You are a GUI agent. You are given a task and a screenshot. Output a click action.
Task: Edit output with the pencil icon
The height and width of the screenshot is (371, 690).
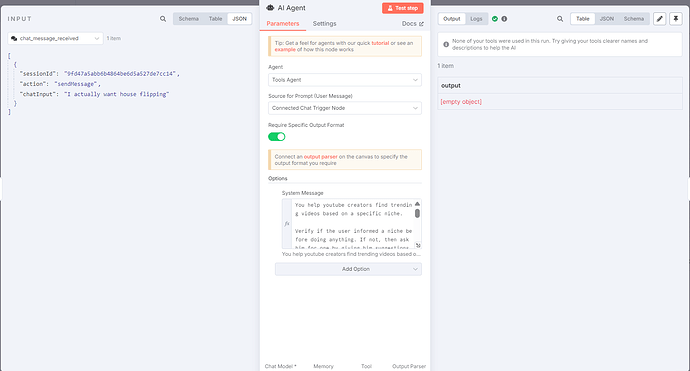(659, 19)
